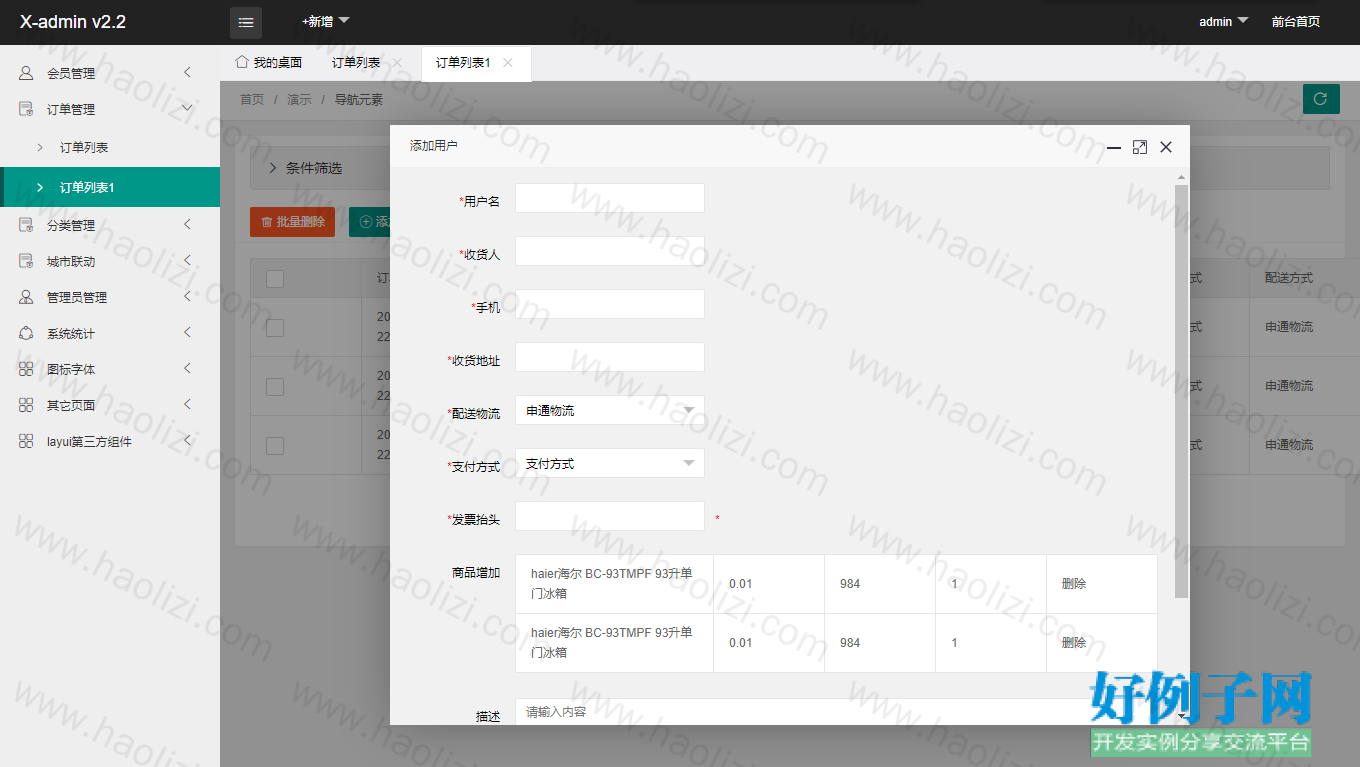Click the dialog vertical scrollbar
The width and height of the screenshot is (1360, 767).
(x=1182, y=391)
